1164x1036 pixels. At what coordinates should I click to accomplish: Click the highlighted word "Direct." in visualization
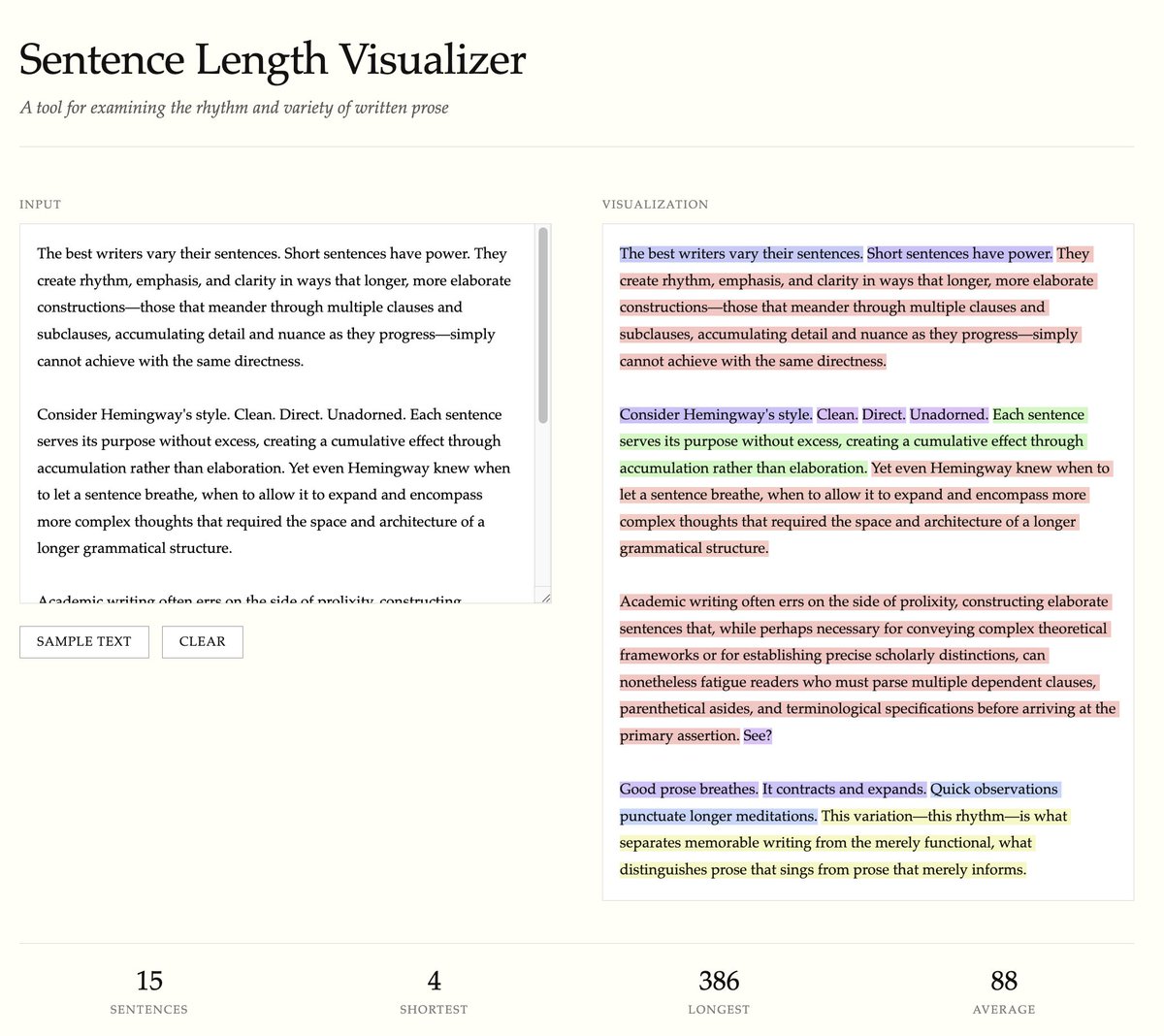tap(883, 415)
